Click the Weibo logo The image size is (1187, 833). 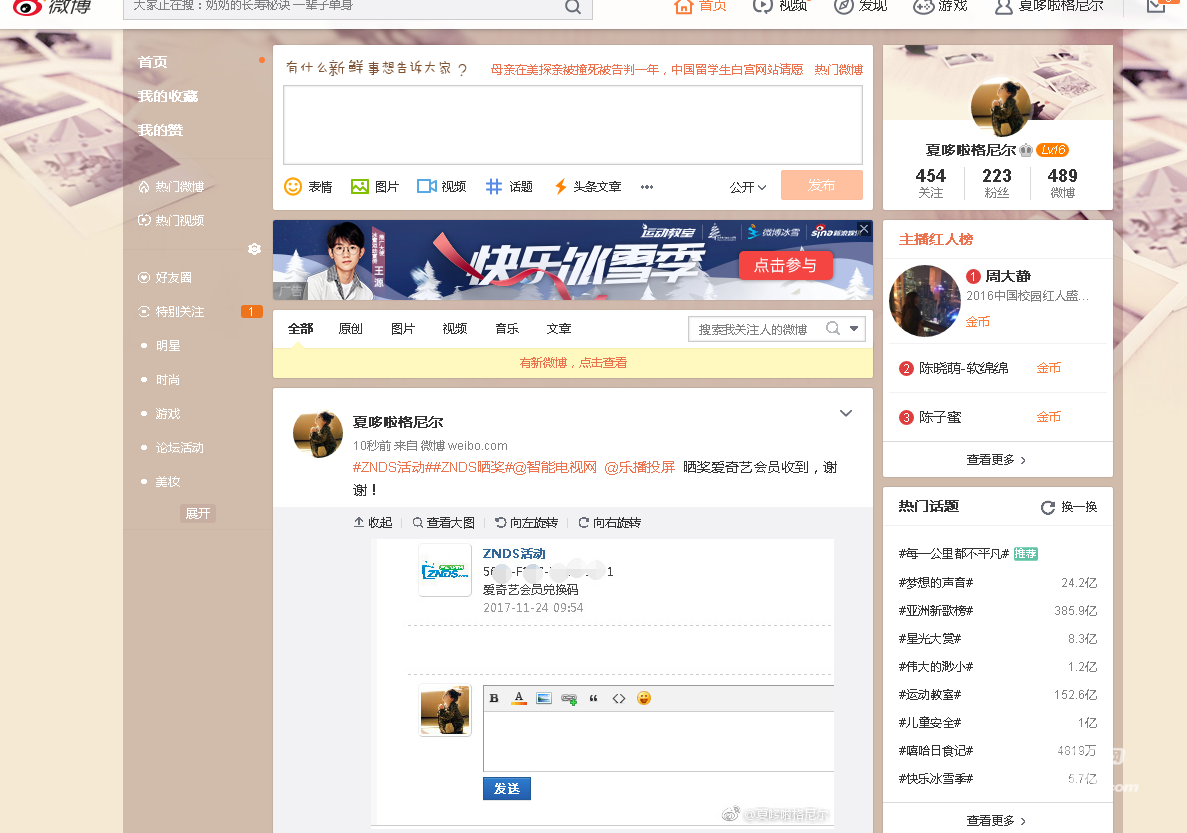[51, 7]
